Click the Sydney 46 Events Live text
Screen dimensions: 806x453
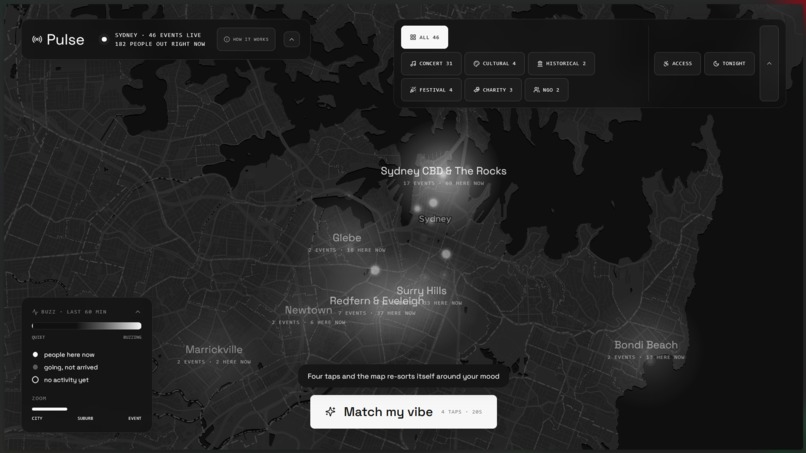tap(158, 35)
